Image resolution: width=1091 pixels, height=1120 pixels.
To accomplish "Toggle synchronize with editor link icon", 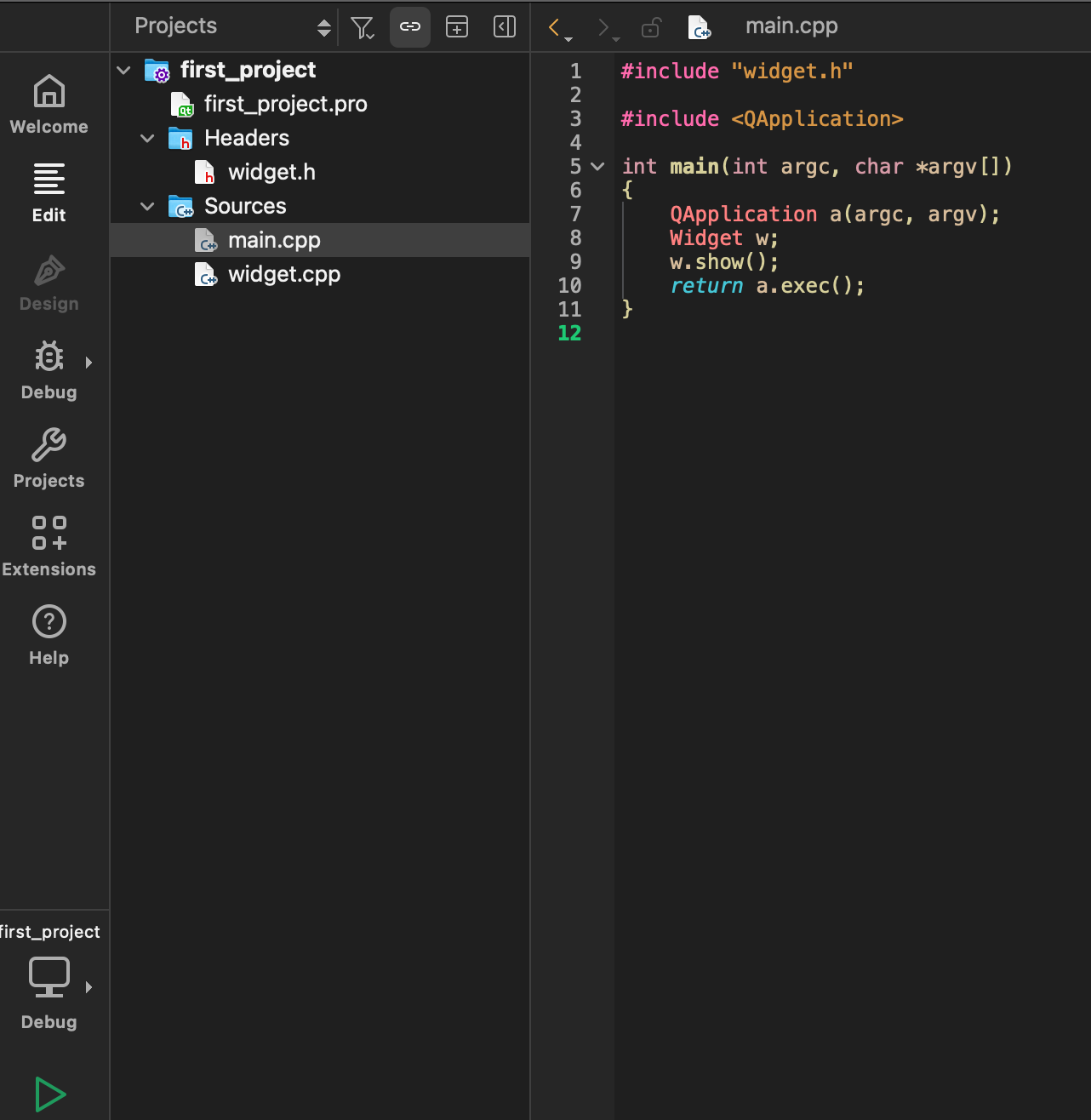I will (x=410, y=26).
